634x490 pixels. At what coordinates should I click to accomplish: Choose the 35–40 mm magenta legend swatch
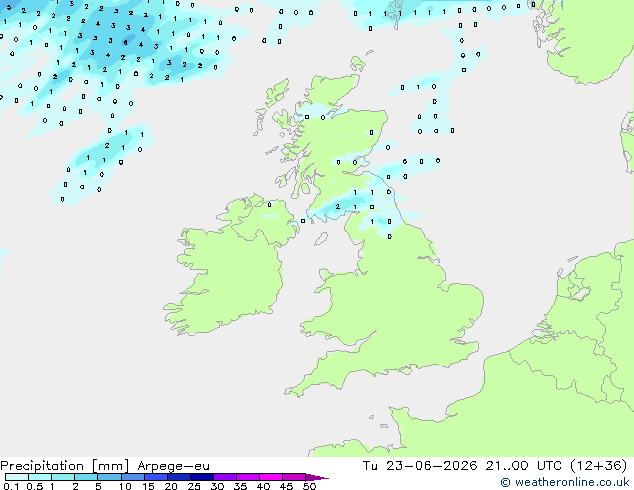[248, 477]
